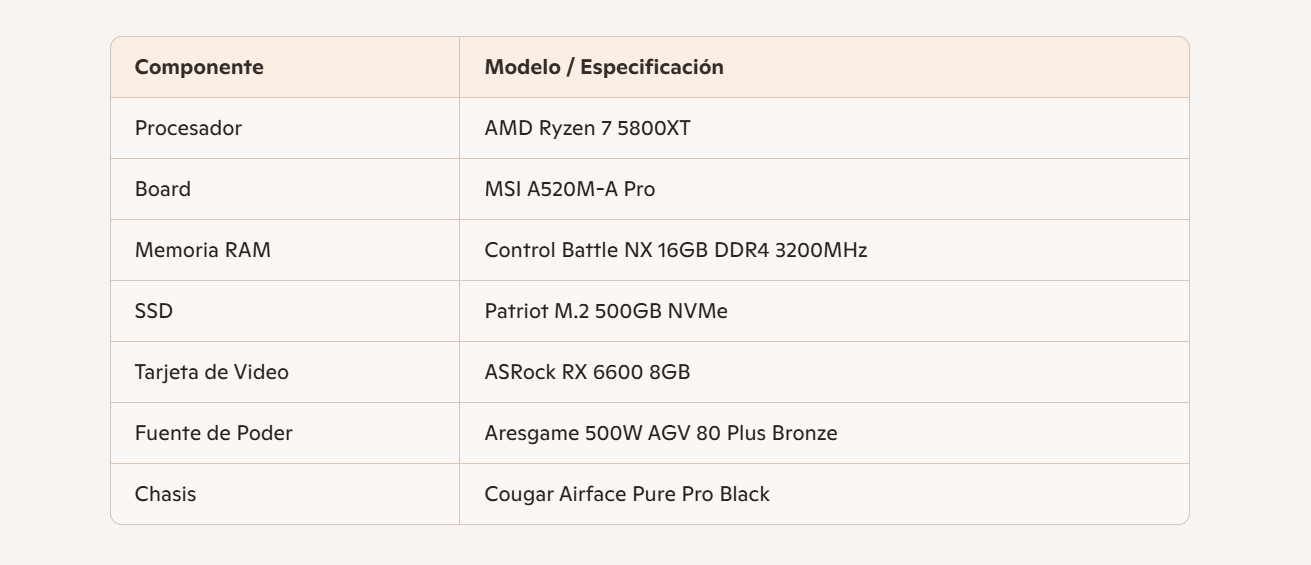
Task: Click the Chasis row label
Action: coord(165,495)
